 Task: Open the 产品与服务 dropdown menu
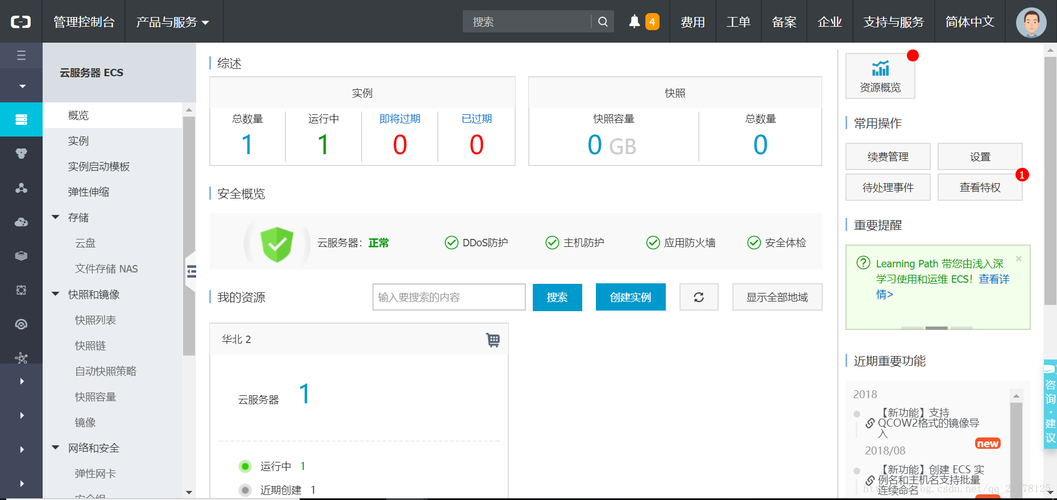(173, 22)
